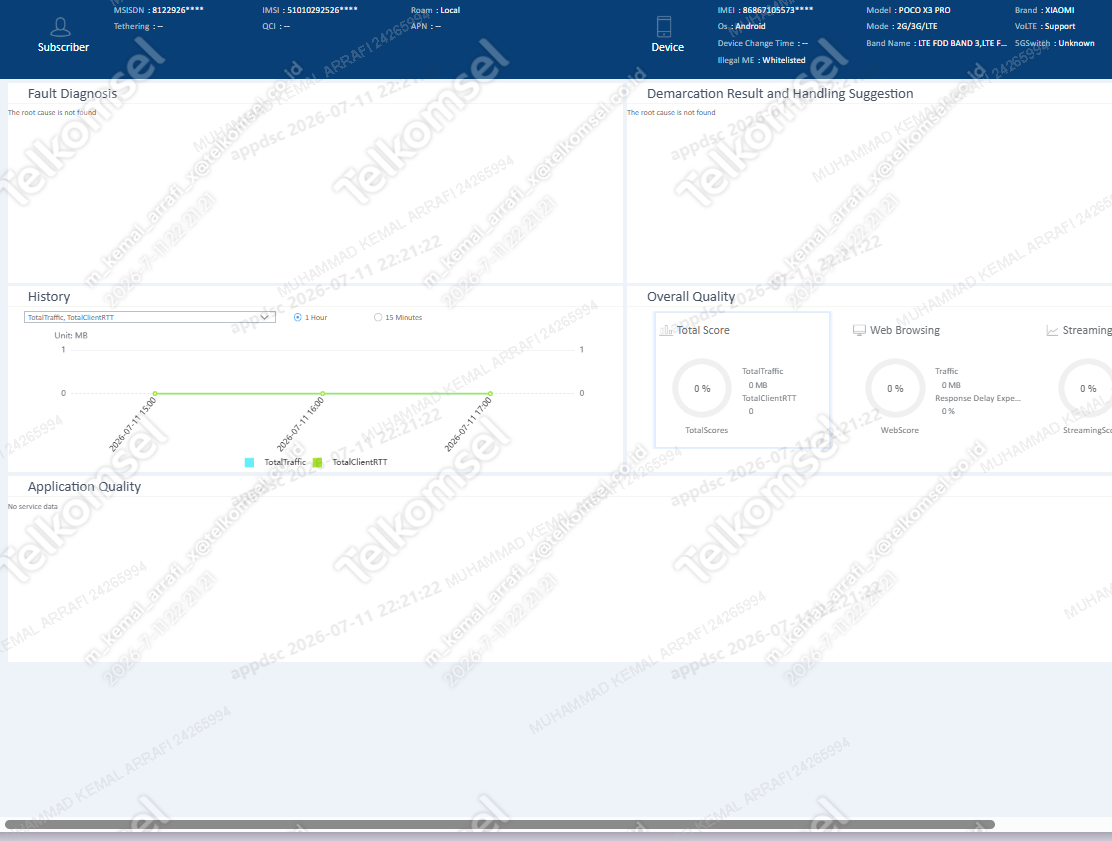Click the Subscriber person icon

coord(61,27)
